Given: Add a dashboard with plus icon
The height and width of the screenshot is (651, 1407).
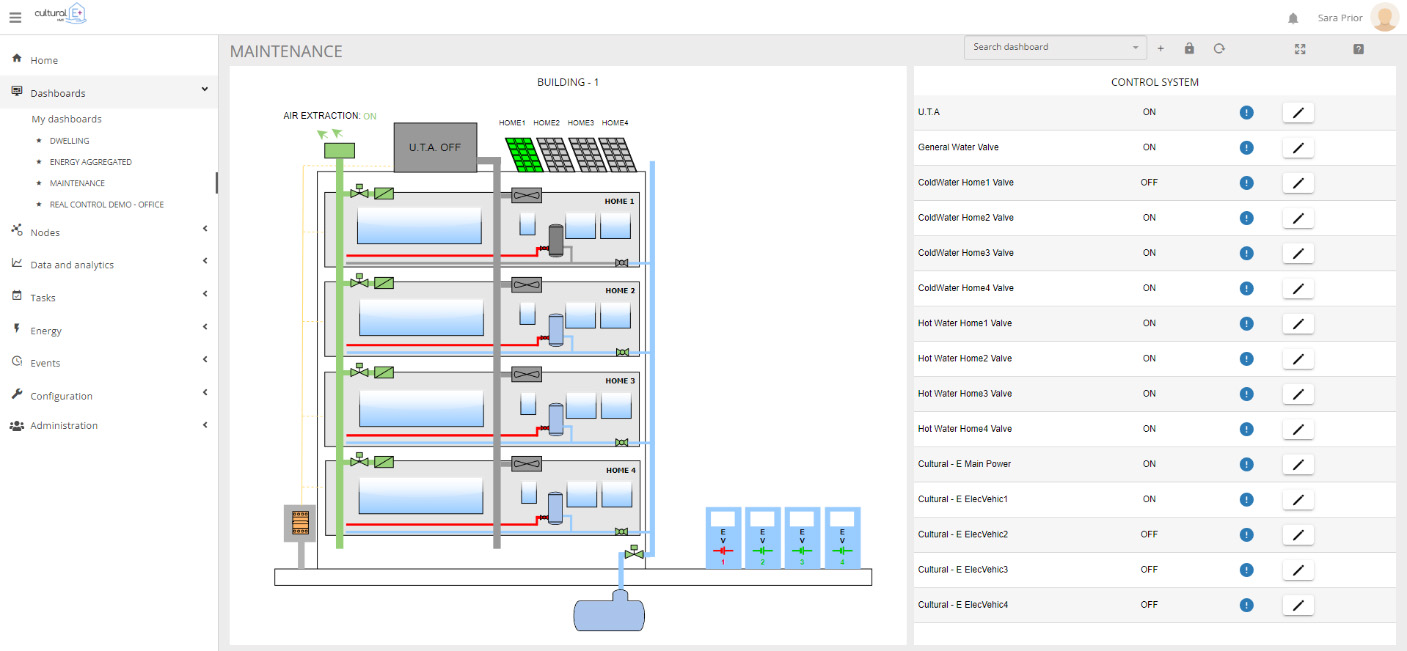Looking at the screenshot, I should pyautogui.click(x=1161, y=48).
